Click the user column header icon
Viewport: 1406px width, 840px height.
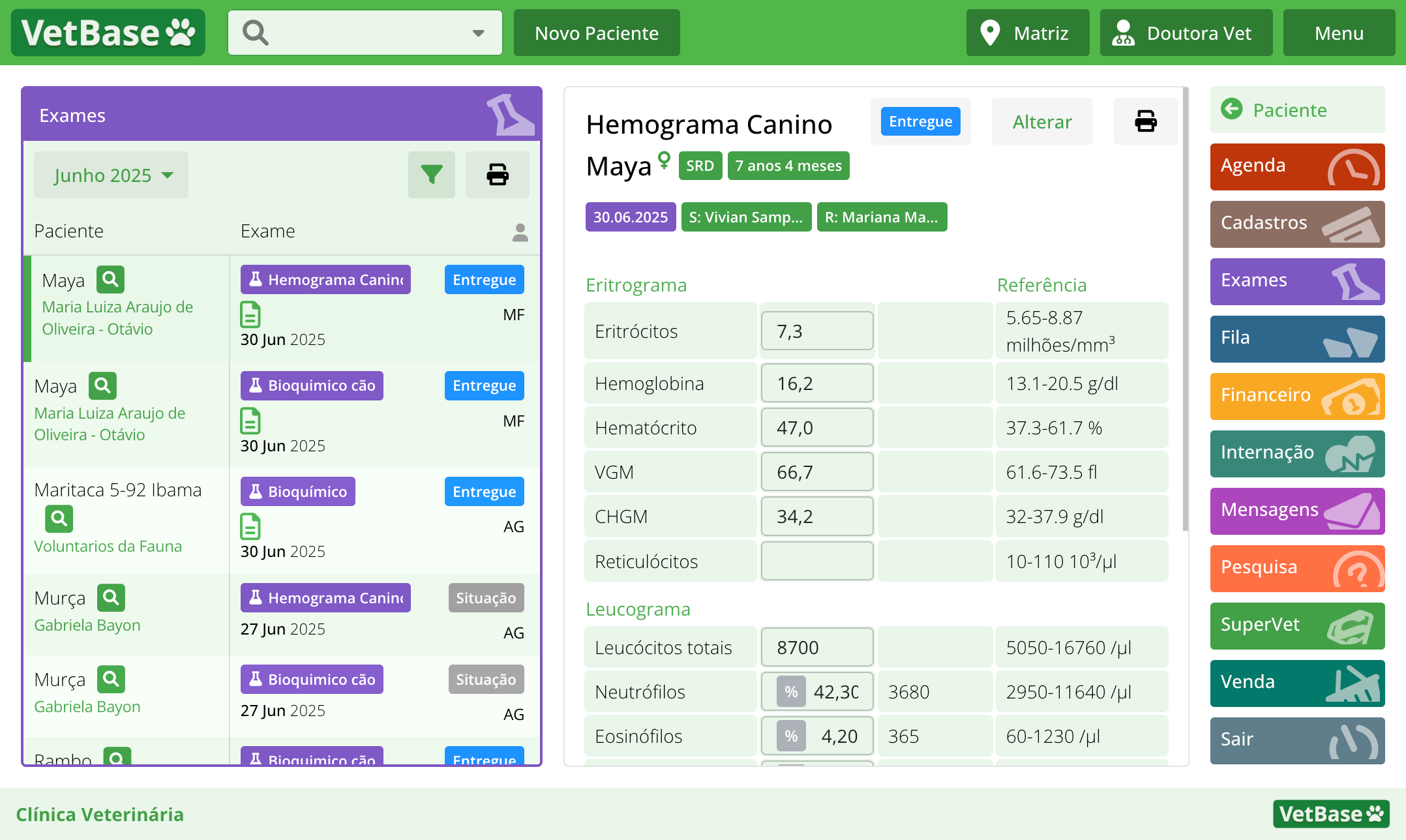point(520,232)
